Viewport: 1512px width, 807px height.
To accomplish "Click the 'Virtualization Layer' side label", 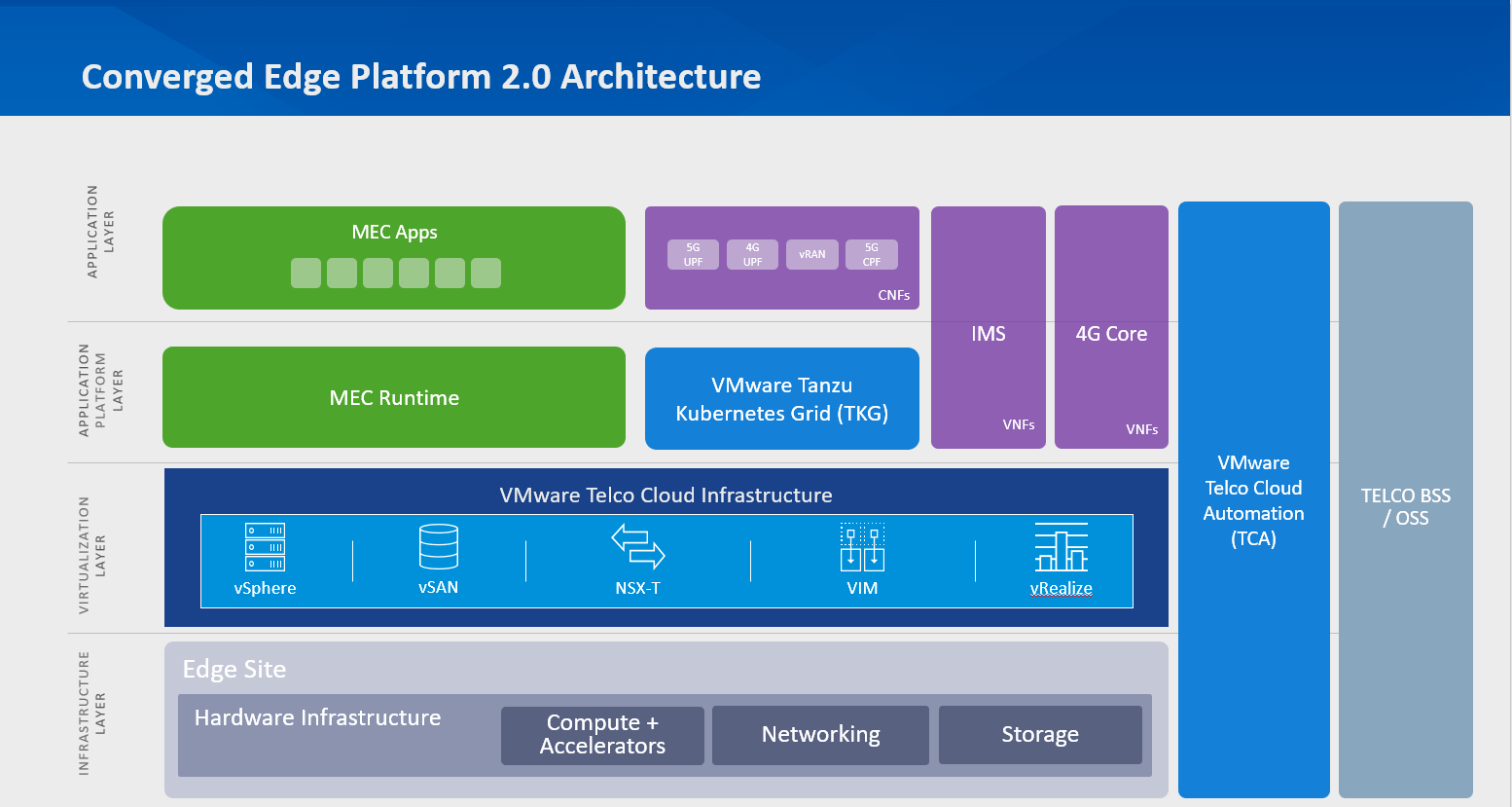I will [91, 555].
